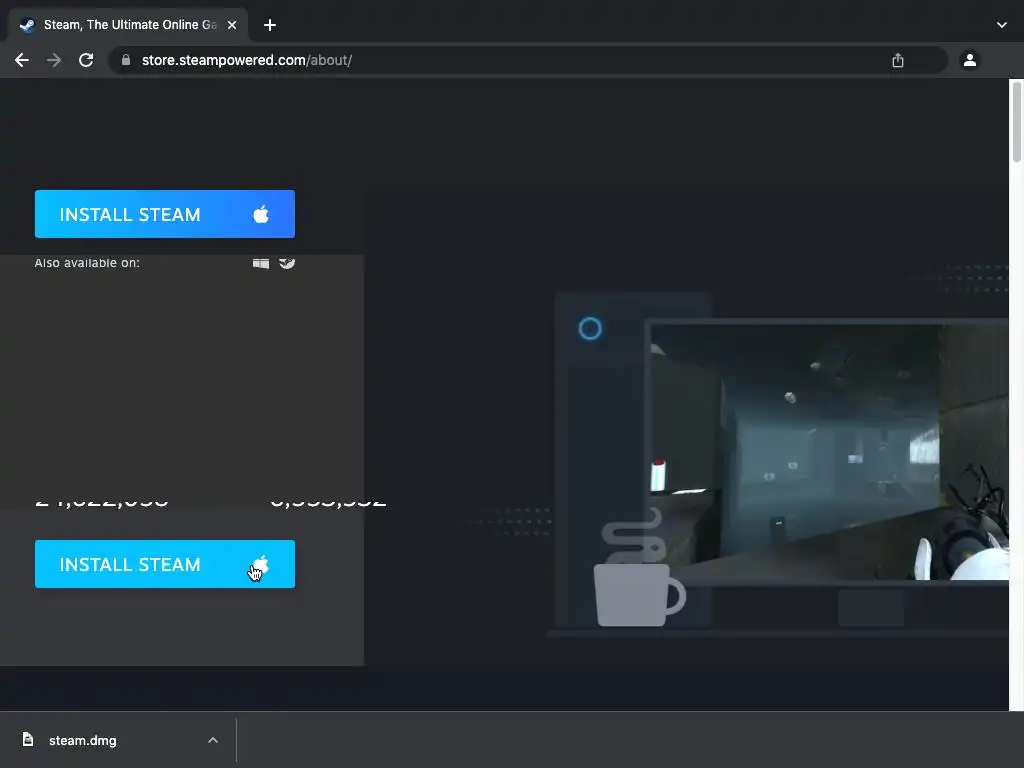Go back to the previous page
The height and width of the screenshot is (768, 1024).
point(22,60)
